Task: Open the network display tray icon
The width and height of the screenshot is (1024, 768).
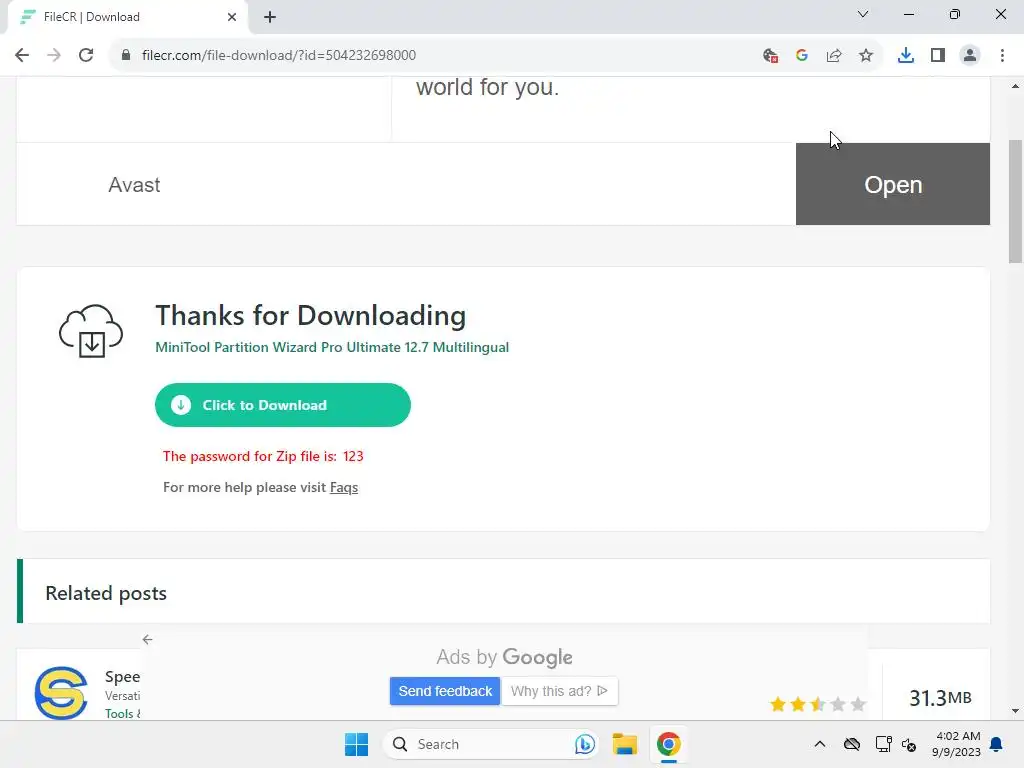Action: [884, 744]
